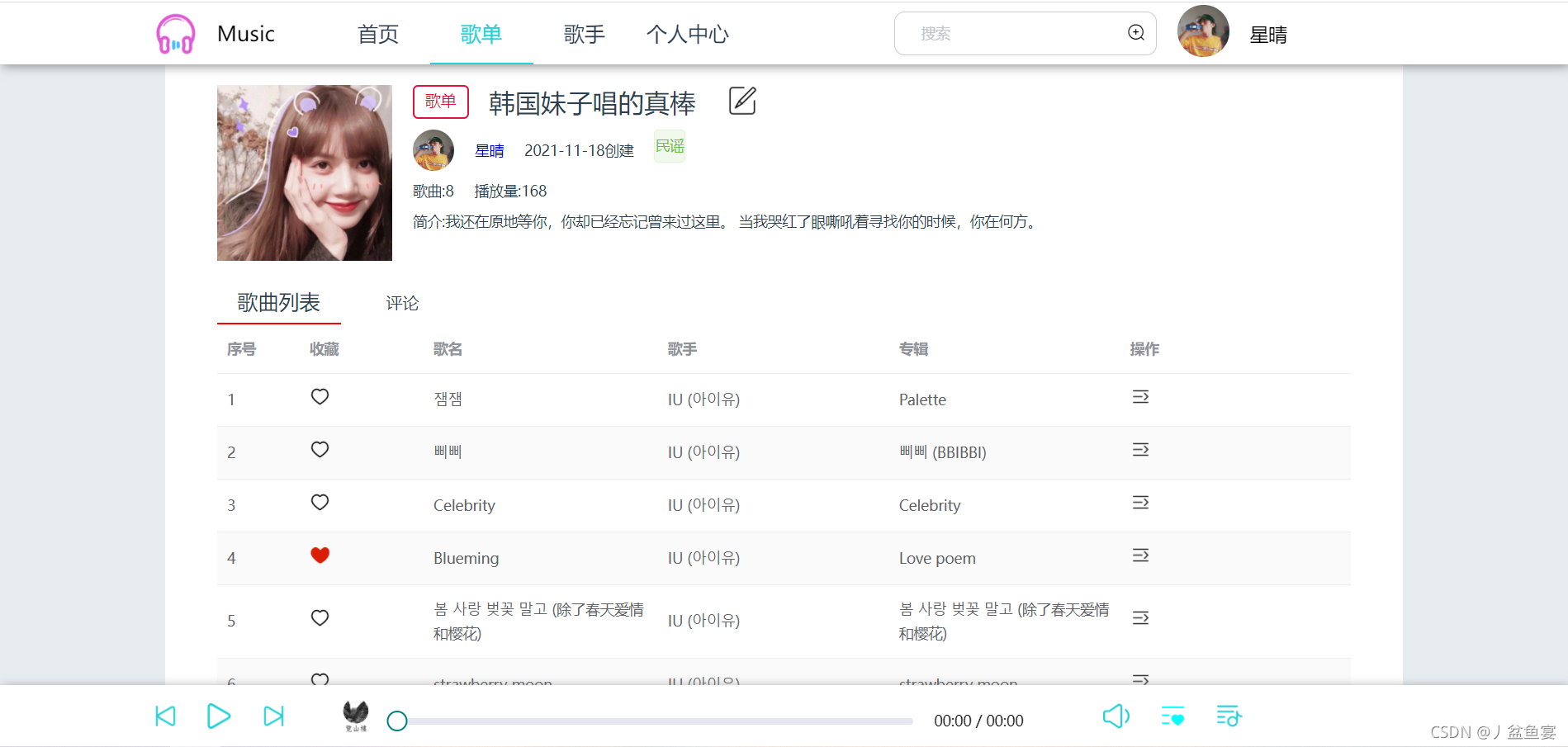This screenshot has height=747, width=1568.
Task: Open actions menu for Blueming row
Action: click(1140, 556)
